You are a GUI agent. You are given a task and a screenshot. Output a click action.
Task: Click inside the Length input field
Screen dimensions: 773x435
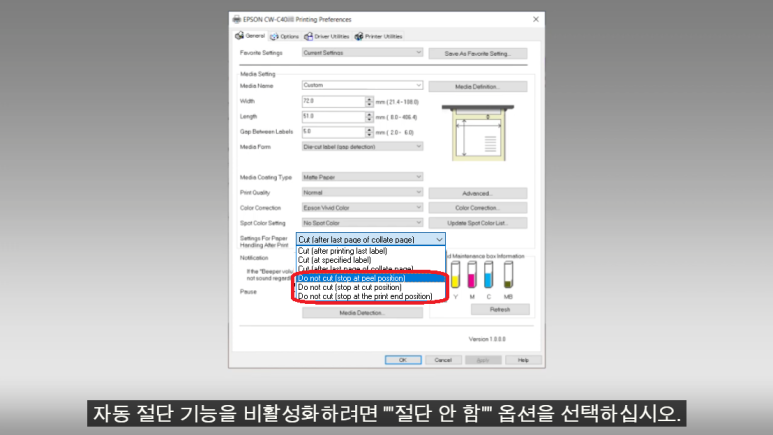click(333, 116)
